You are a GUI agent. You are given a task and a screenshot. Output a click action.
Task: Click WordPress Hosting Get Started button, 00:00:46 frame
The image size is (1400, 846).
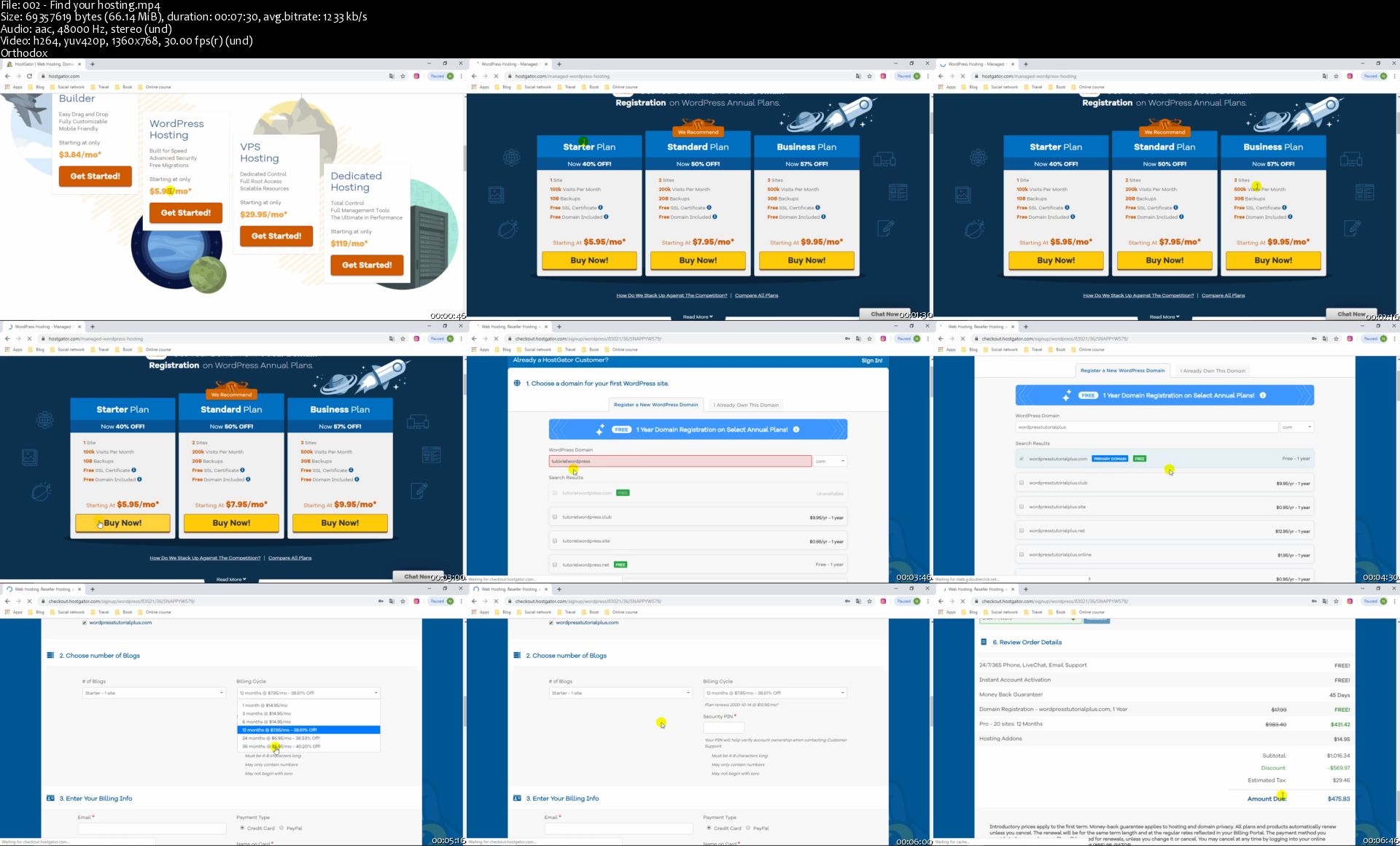[x=186, y=213]
